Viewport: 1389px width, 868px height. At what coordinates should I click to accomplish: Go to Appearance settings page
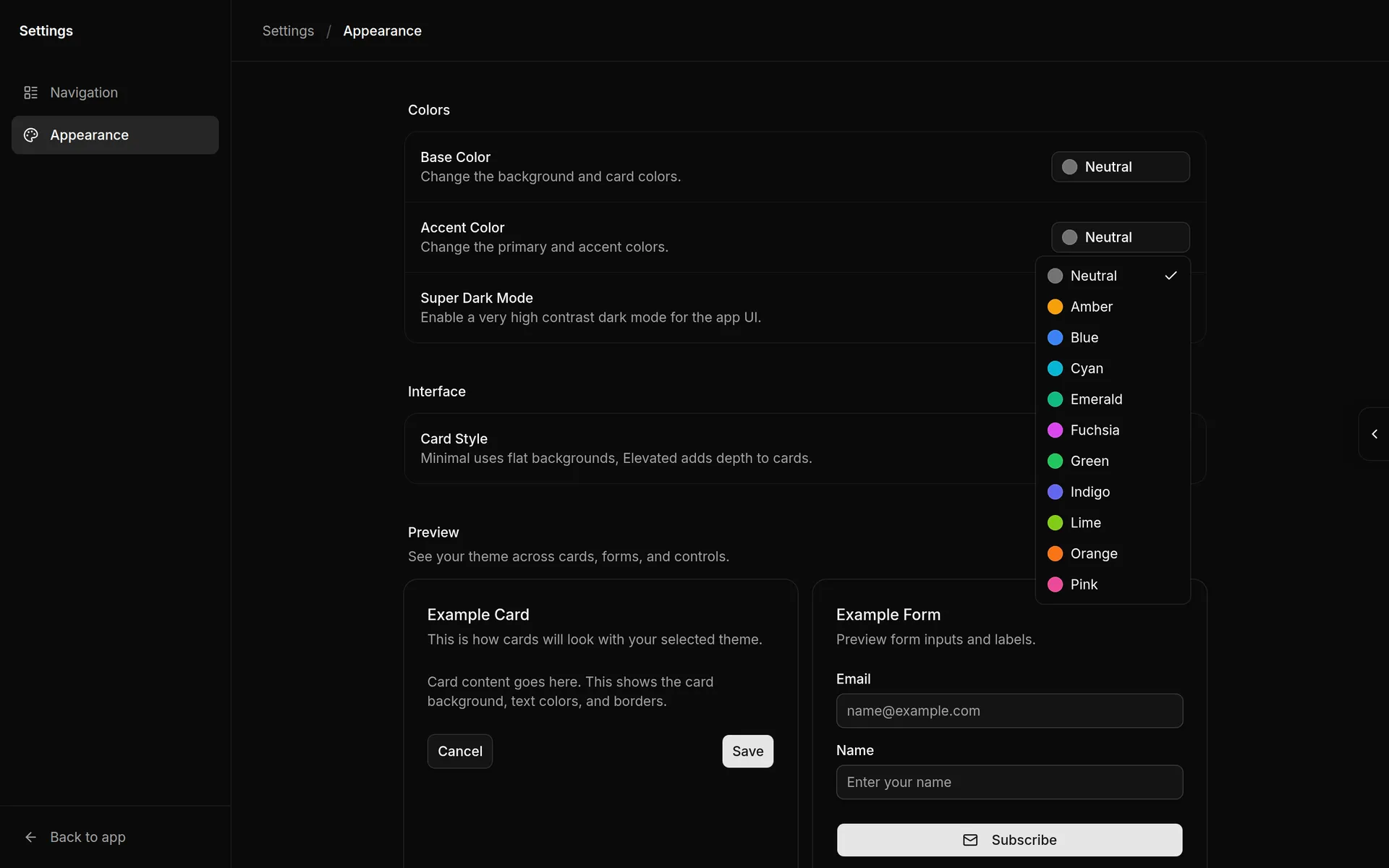(115, 135)
